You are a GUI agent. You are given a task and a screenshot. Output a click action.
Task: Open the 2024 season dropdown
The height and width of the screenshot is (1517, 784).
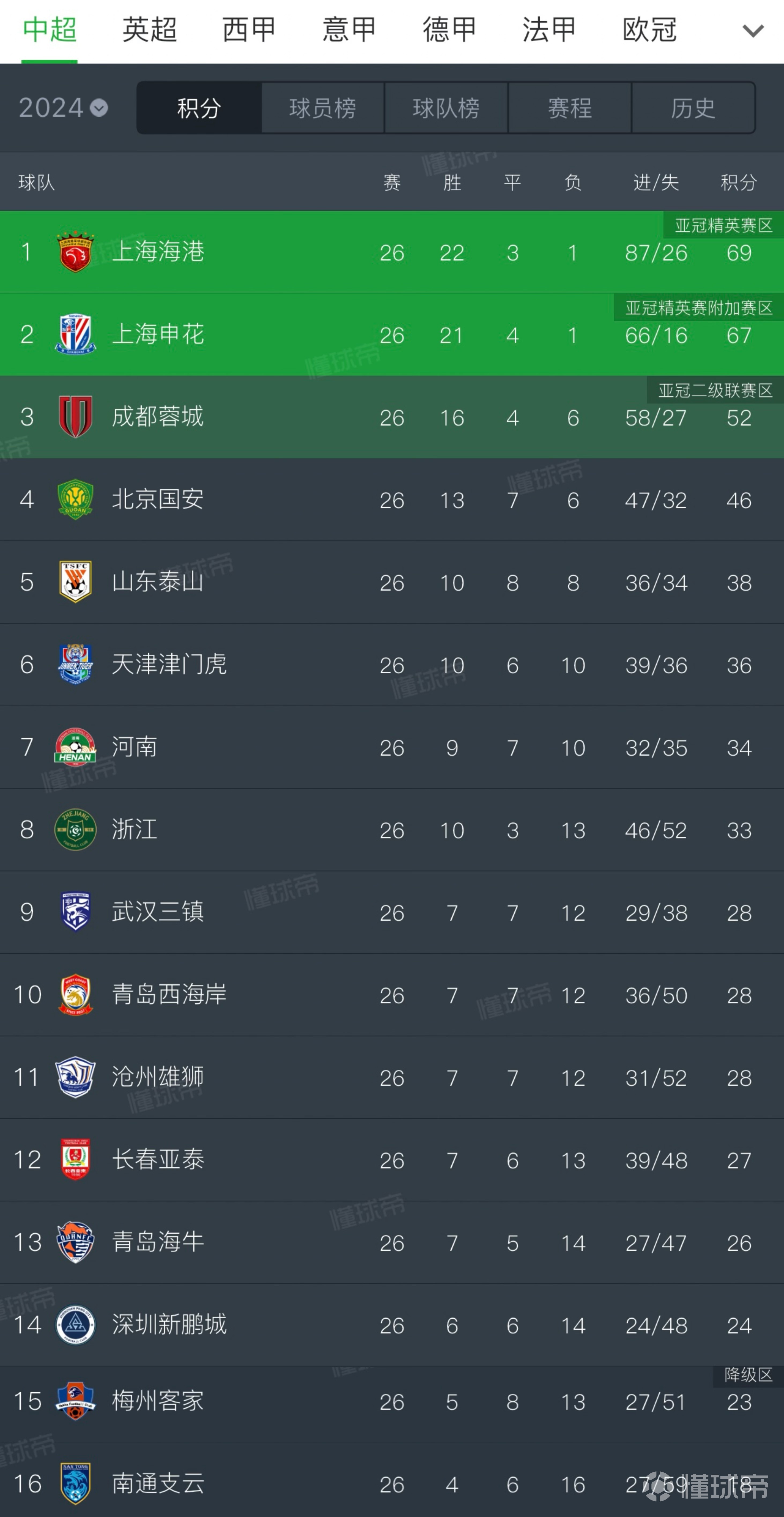[63, 108]
